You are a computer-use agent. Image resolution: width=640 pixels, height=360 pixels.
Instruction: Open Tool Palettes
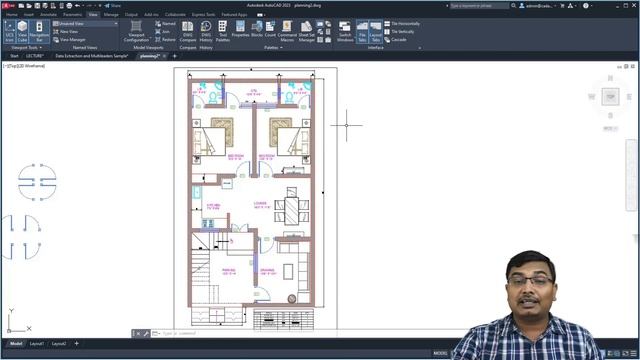click(x=222, y=31)
